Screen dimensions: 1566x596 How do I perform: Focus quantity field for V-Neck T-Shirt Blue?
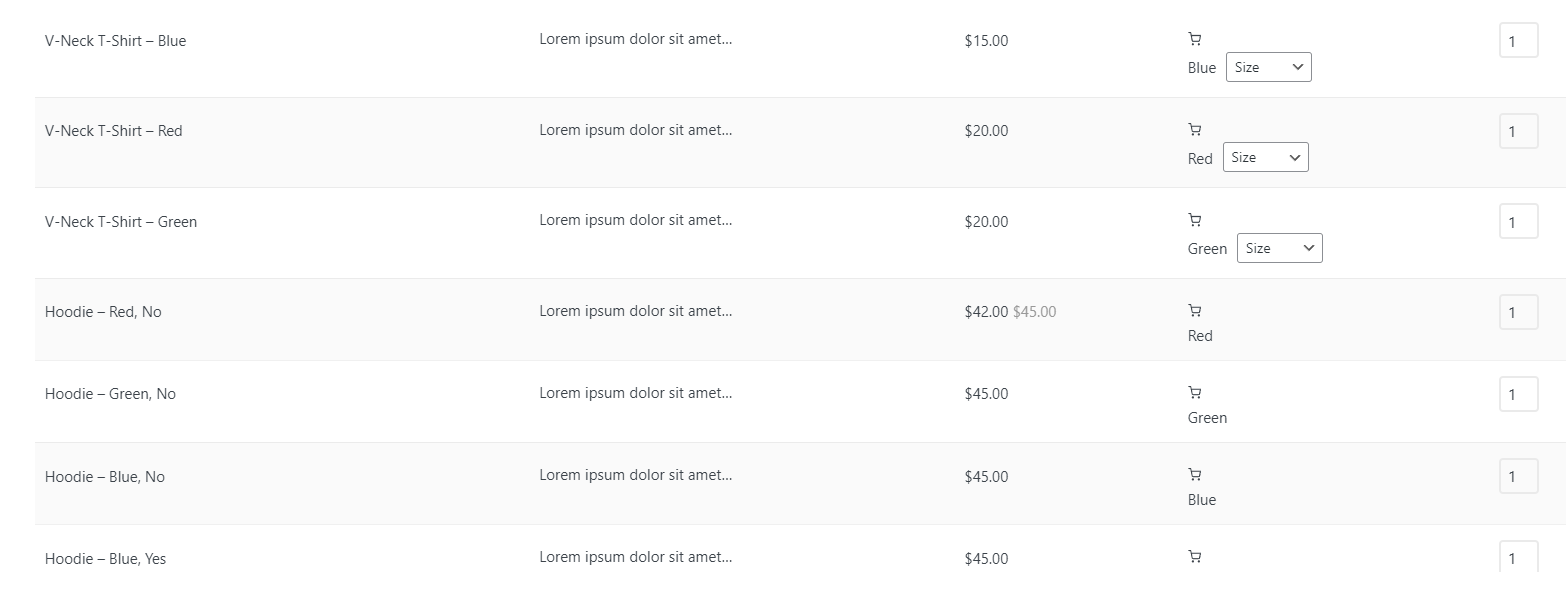click(x=1518, y=41)
